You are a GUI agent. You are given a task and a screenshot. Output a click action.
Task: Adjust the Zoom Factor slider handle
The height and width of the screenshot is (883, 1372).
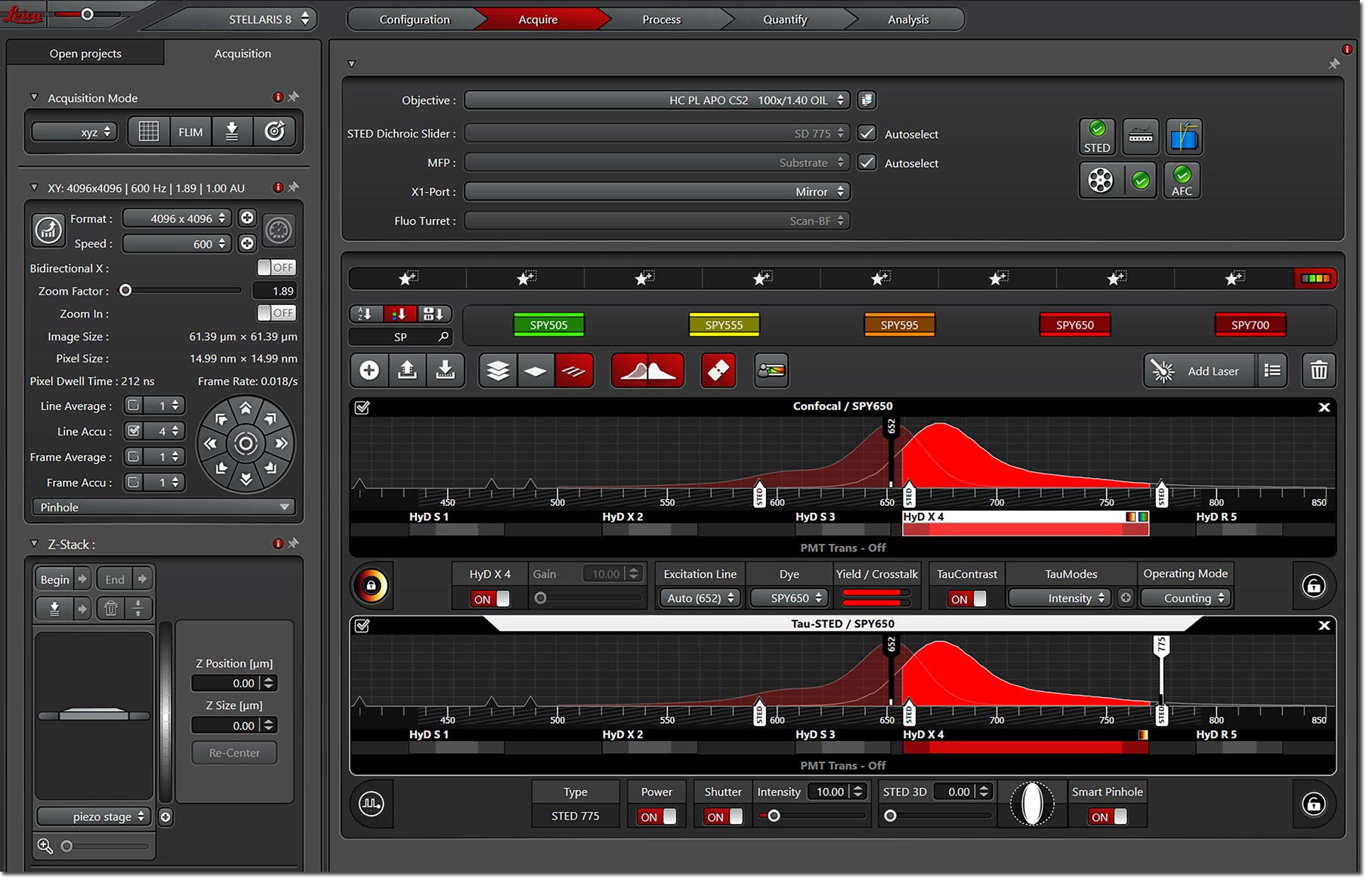pos(126,291)
